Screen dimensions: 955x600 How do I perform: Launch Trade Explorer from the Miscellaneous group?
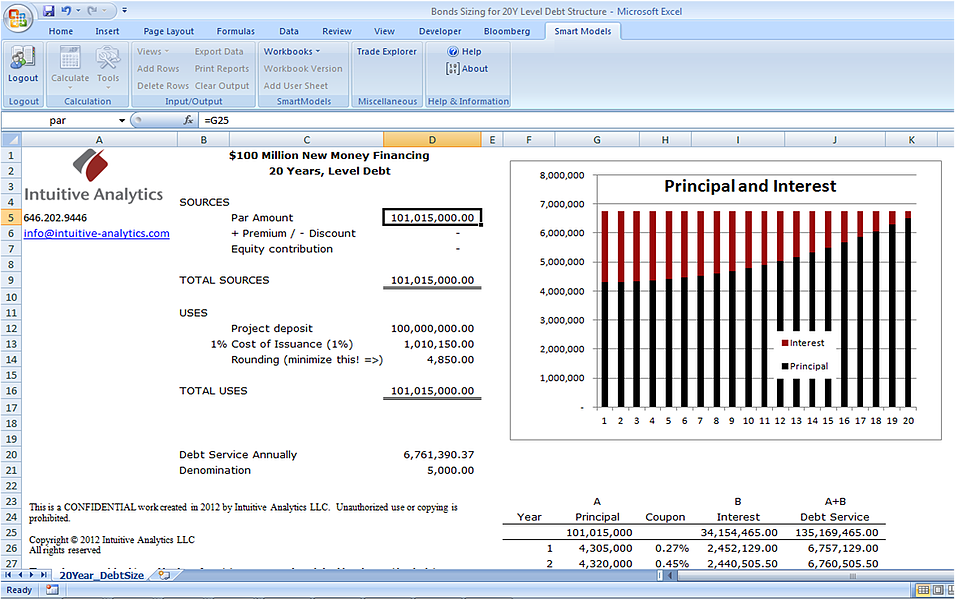coord(386,51)
